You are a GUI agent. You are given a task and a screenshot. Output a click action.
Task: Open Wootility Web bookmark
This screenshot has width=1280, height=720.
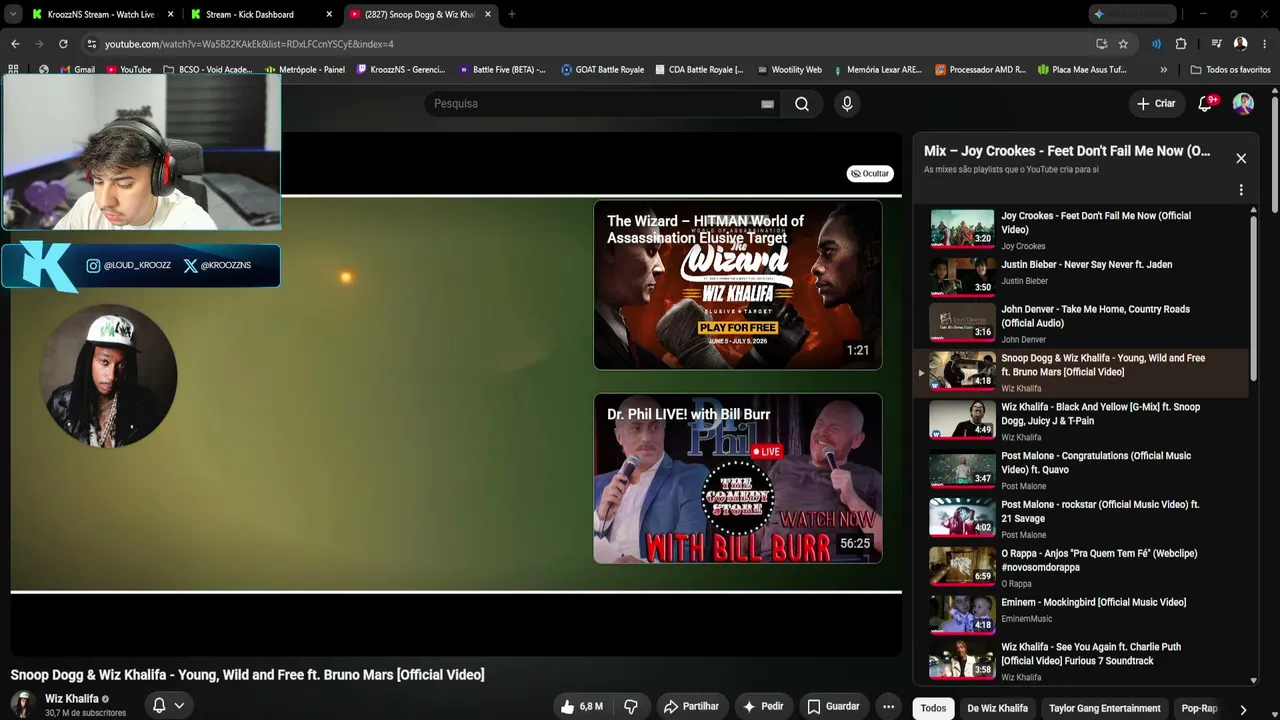pos(790,70)
